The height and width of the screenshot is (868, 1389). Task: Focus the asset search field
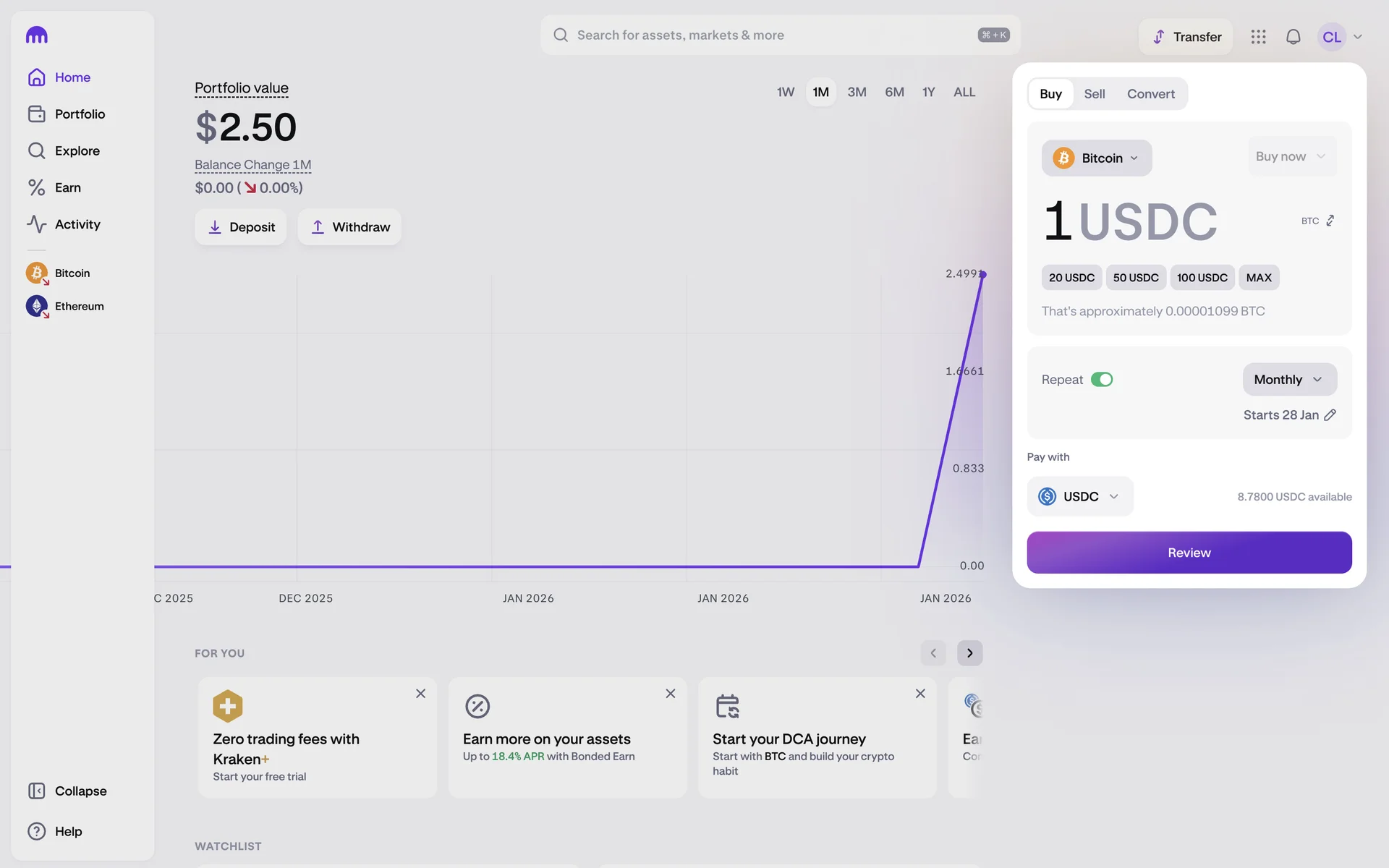[767, 35]
